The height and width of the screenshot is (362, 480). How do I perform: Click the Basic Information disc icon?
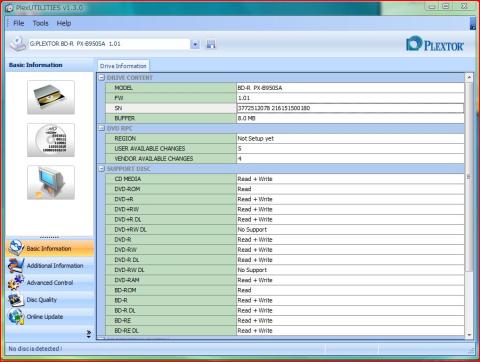(16, 248)
